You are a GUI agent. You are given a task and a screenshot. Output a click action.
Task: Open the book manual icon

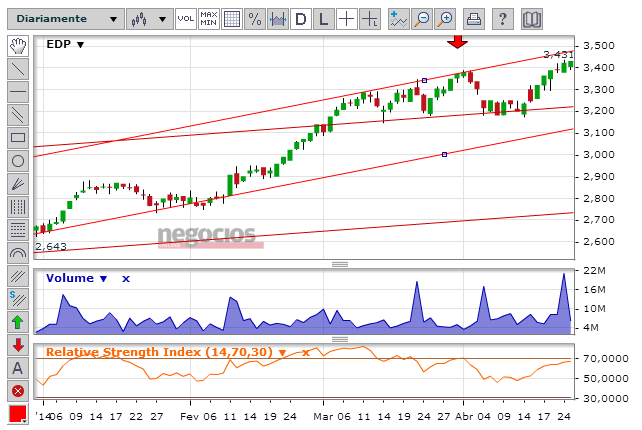click(x=532, y=19)
